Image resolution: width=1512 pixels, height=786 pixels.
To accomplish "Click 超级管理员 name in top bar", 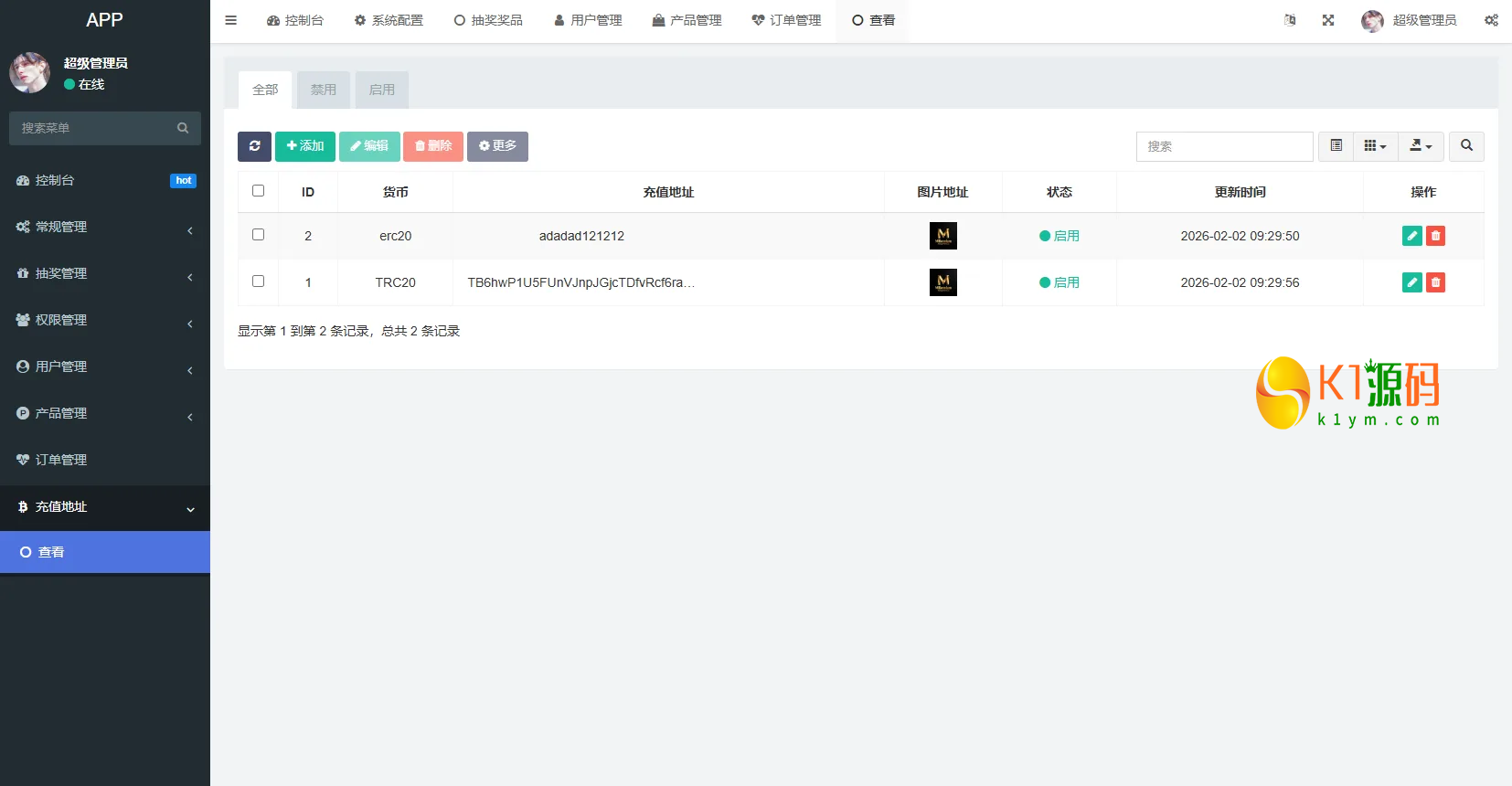I will 1424,20.
